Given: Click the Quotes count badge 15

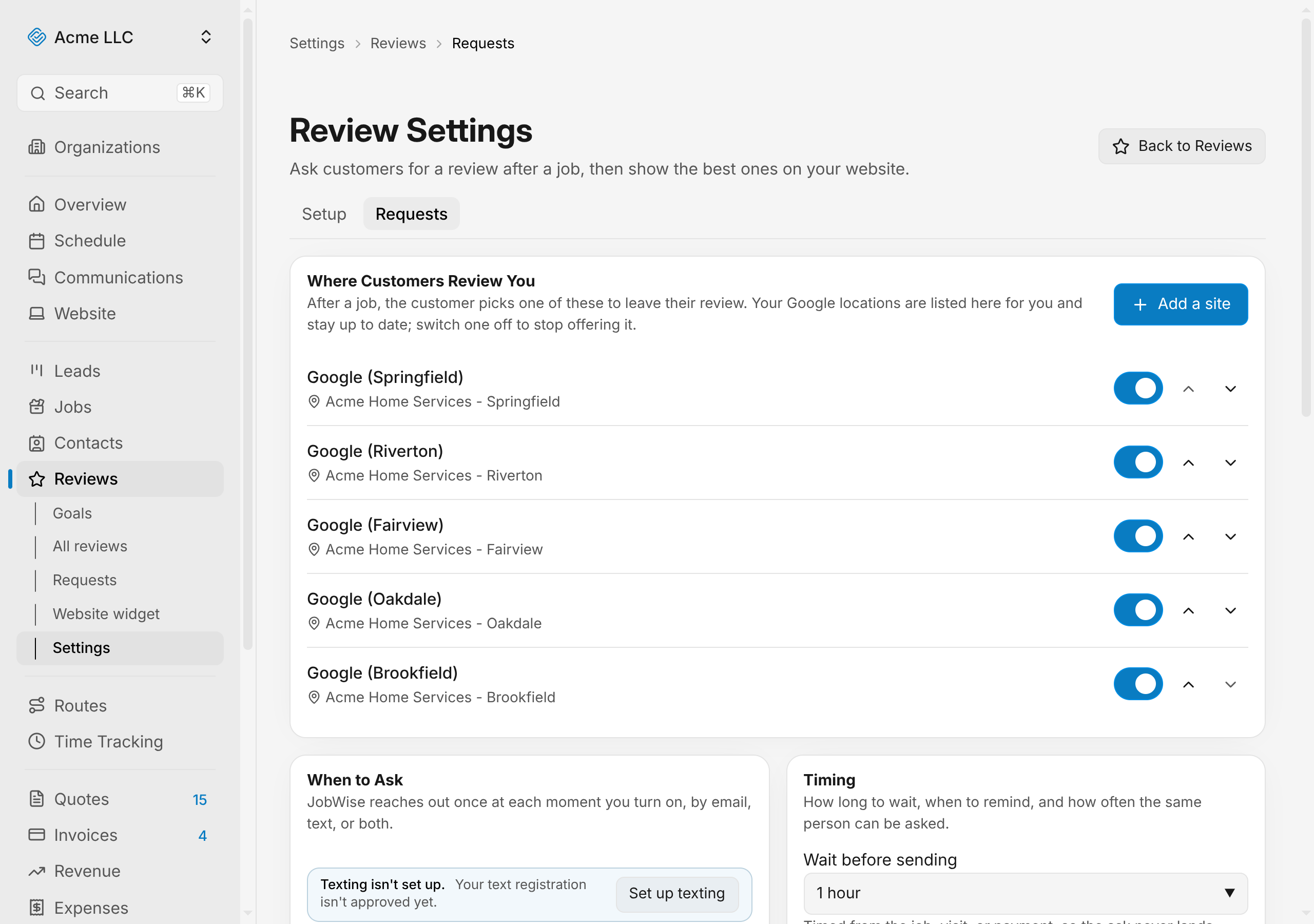Looking at the screenshot, I should [199, 799].
